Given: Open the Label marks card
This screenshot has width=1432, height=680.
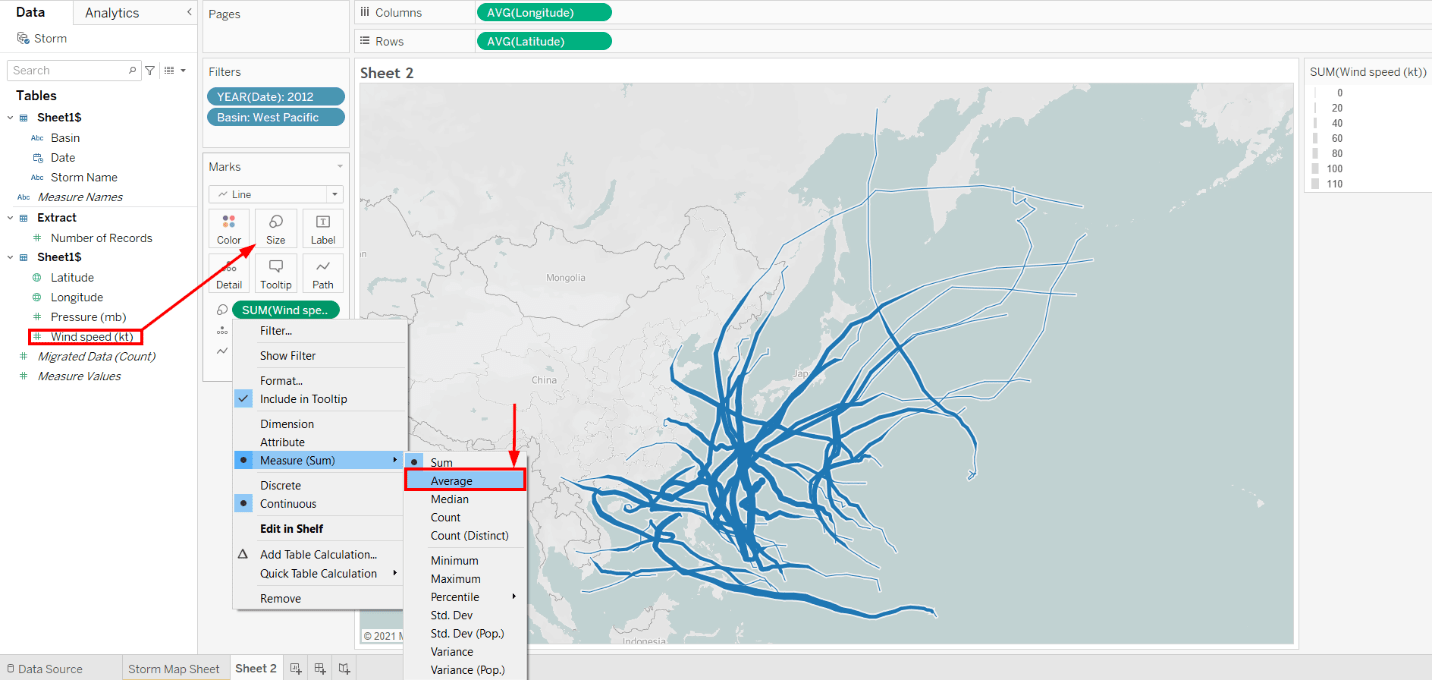Looking at the screenshot, I should pyautogui.click(x=323, y=228).
